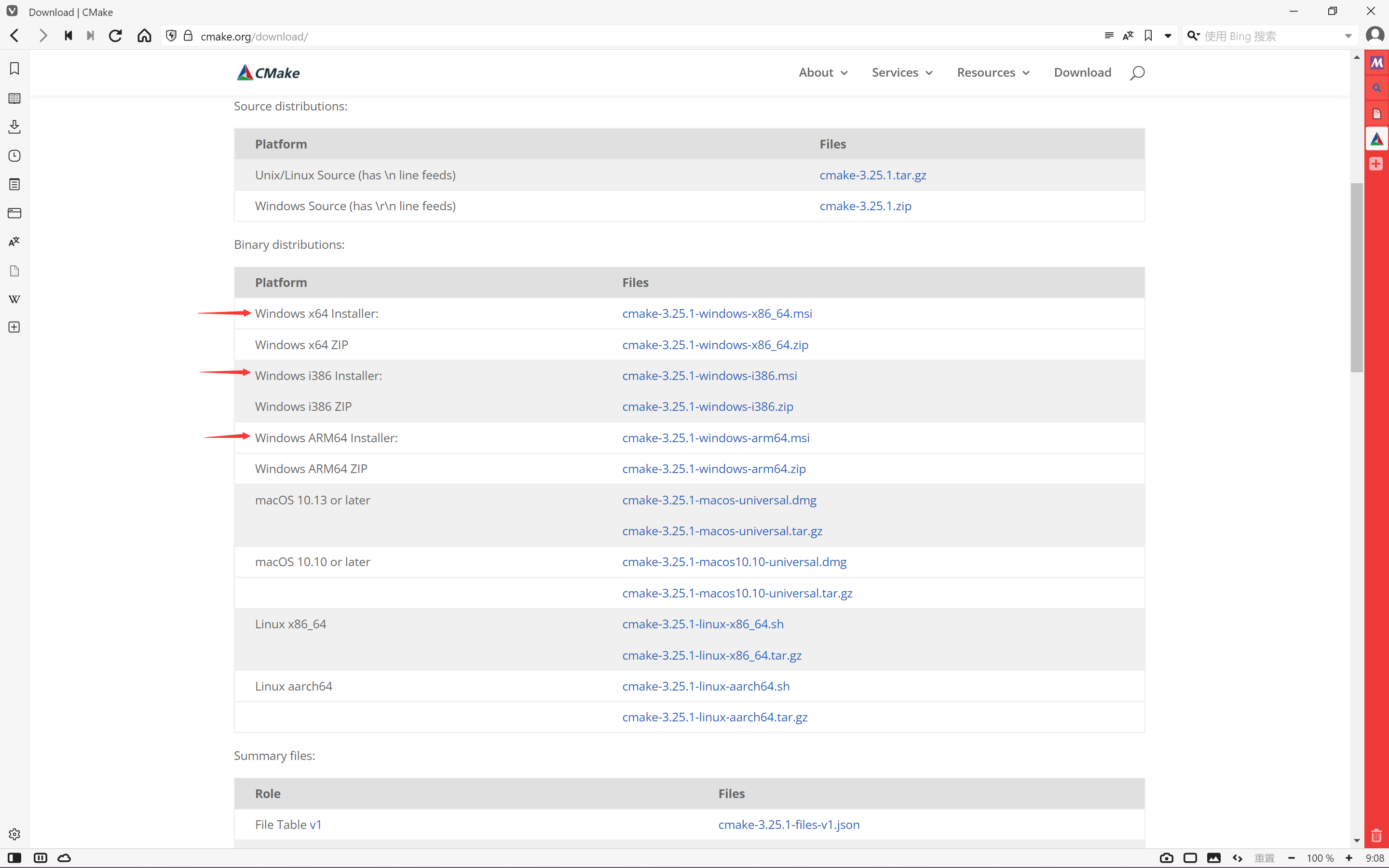Bookmark this page in address bar
The width and height of the screenshot is (1389, 868).
click(x=1148, y=36)
